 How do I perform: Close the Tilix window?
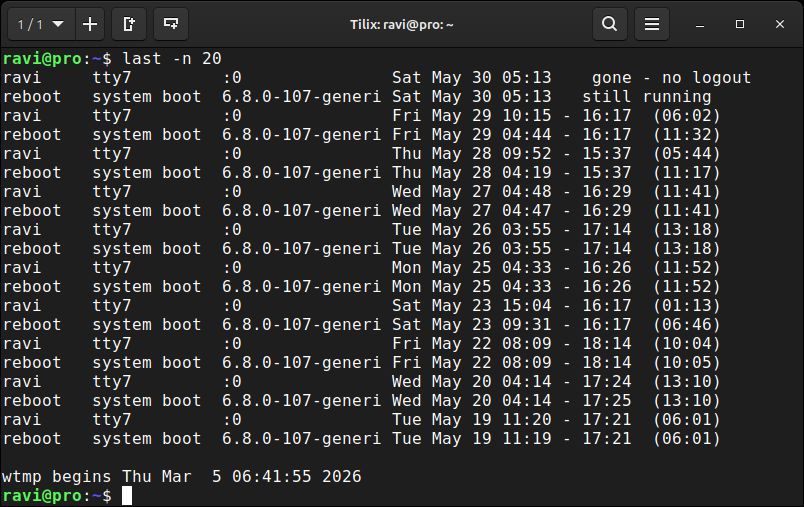pos(780,24)
